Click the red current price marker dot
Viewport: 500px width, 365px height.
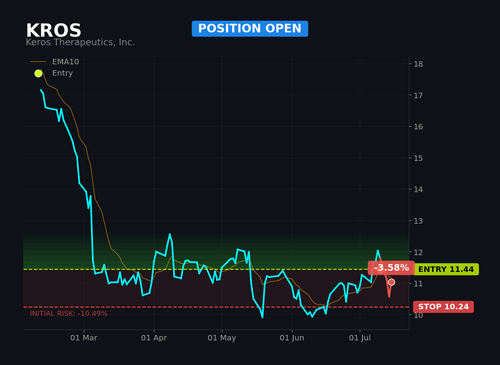pos(392,282)
